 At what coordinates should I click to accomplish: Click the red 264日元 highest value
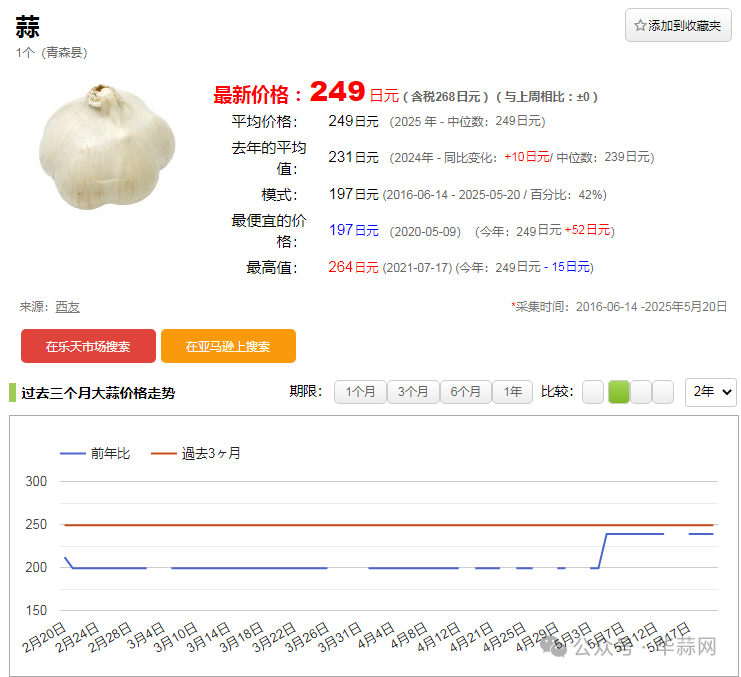[353, 267]
